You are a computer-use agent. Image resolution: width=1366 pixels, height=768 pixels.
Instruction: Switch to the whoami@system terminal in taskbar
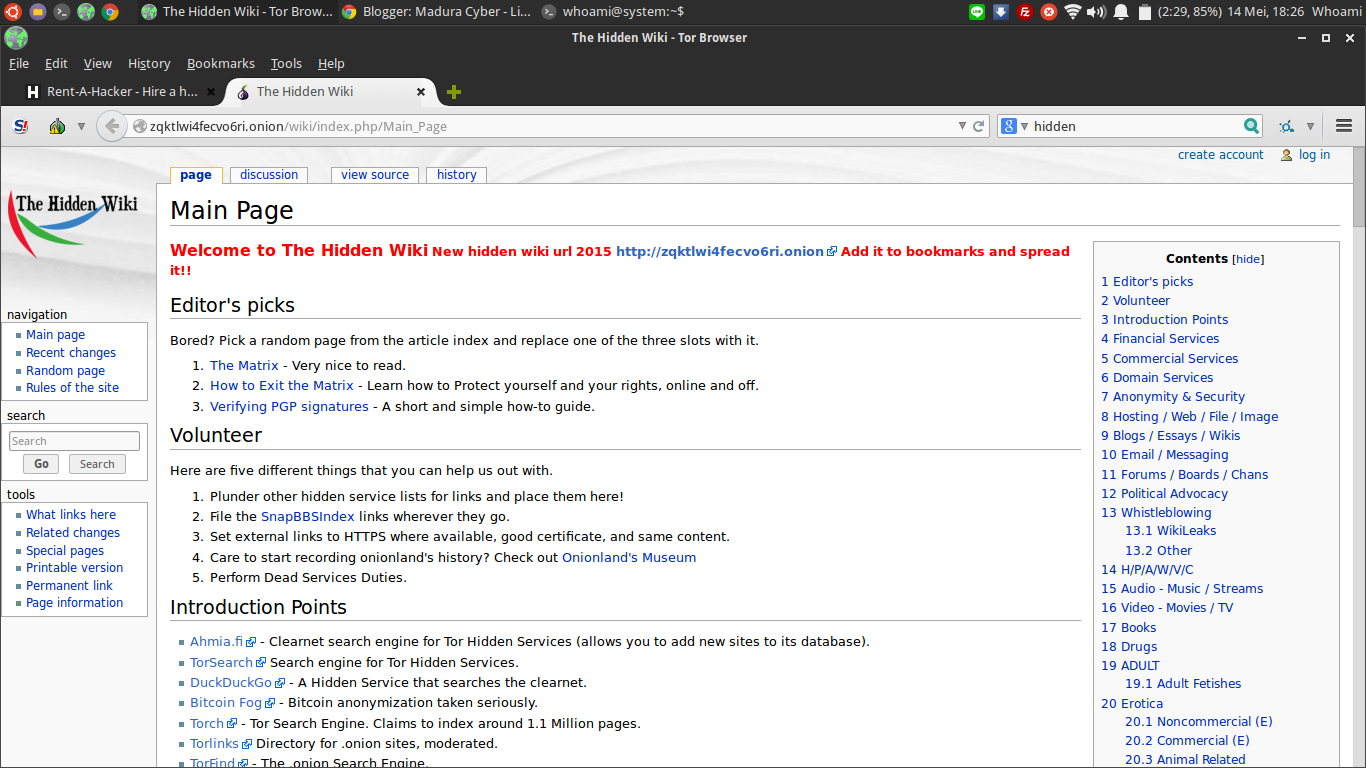(614, 12)
